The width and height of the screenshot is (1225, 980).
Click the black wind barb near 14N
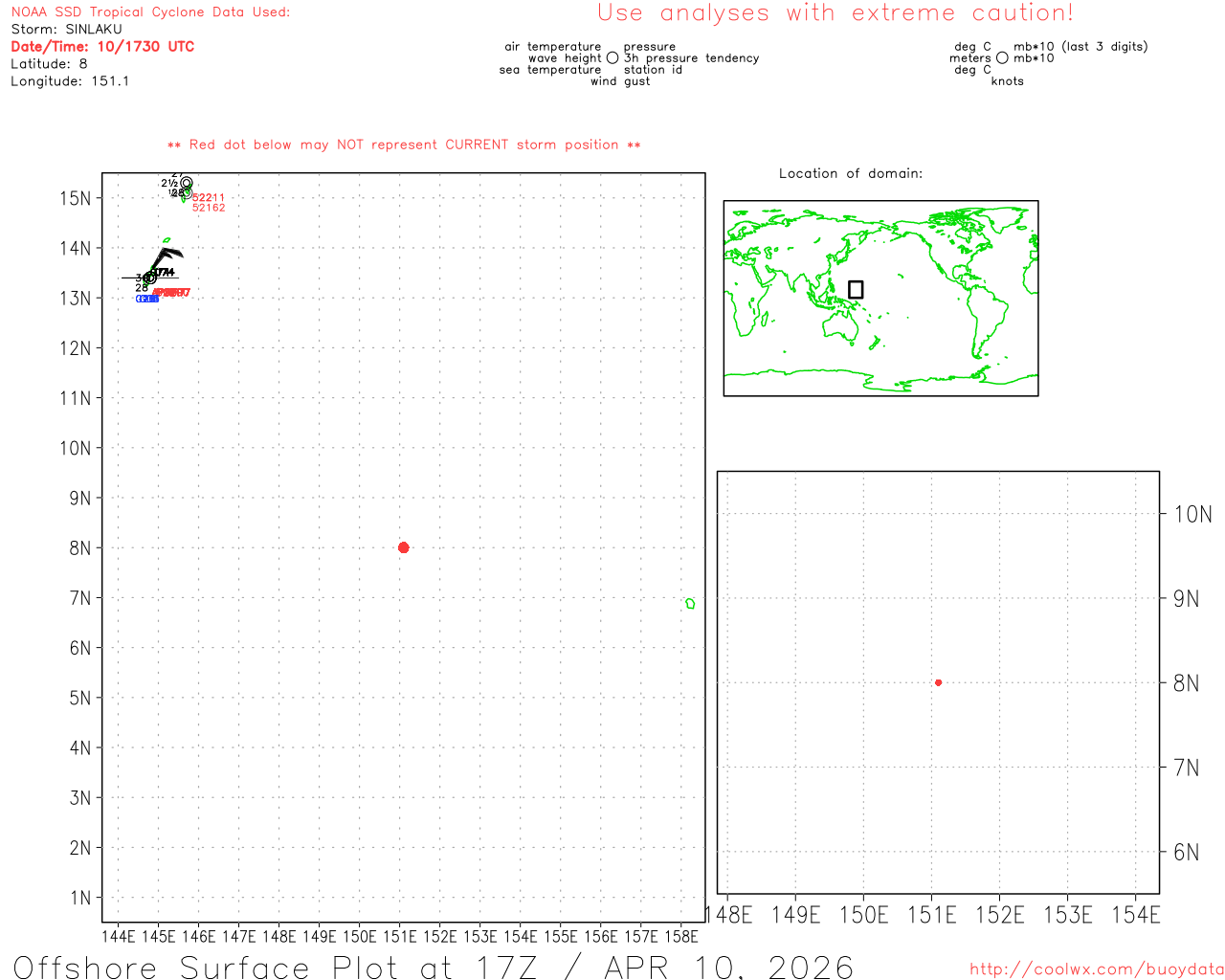(167, 258)
